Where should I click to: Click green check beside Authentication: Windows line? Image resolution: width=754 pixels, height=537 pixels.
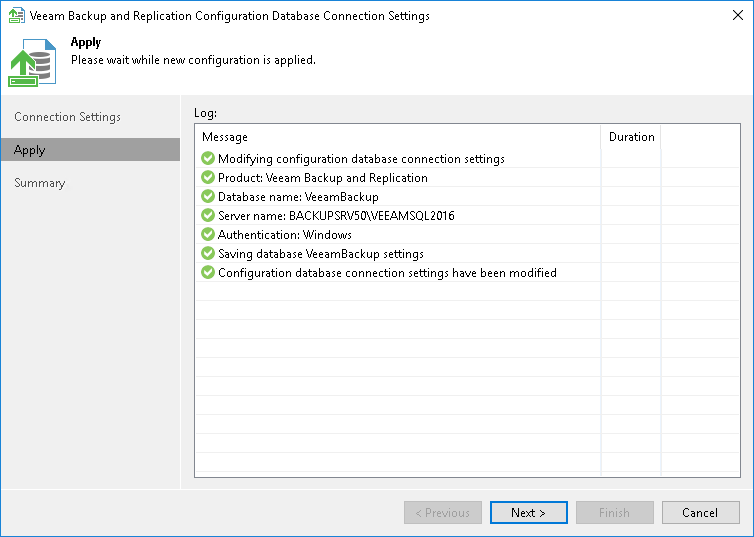click(x=208, y=235)
